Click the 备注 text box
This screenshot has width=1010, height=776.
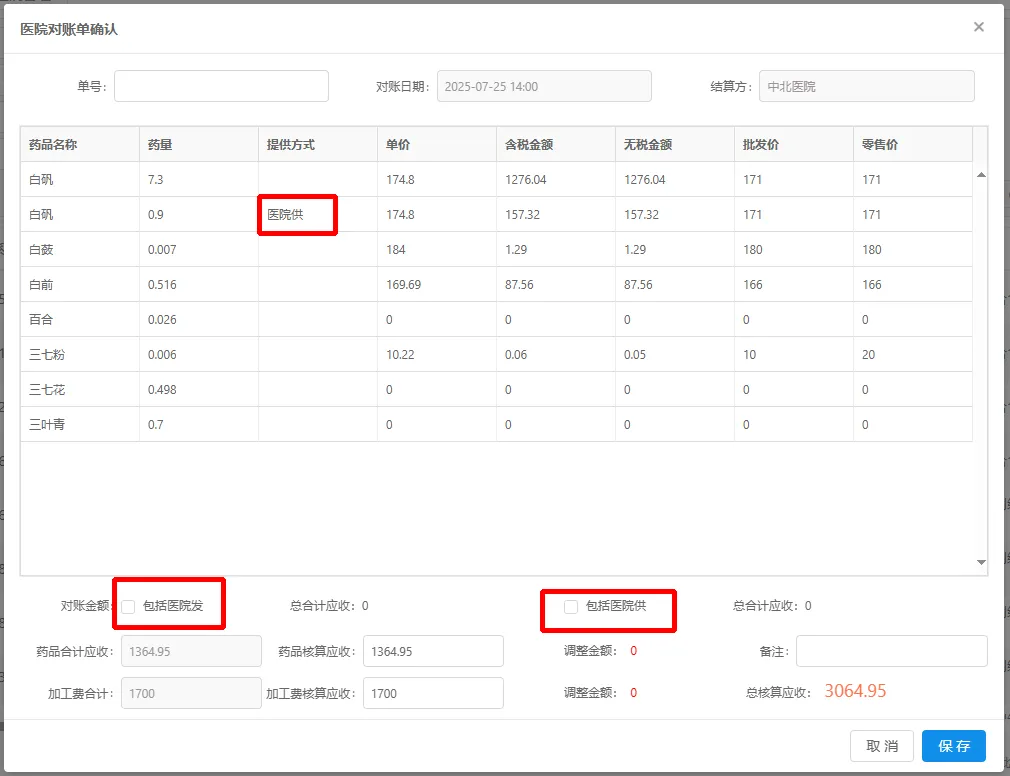tap(891, 651)
